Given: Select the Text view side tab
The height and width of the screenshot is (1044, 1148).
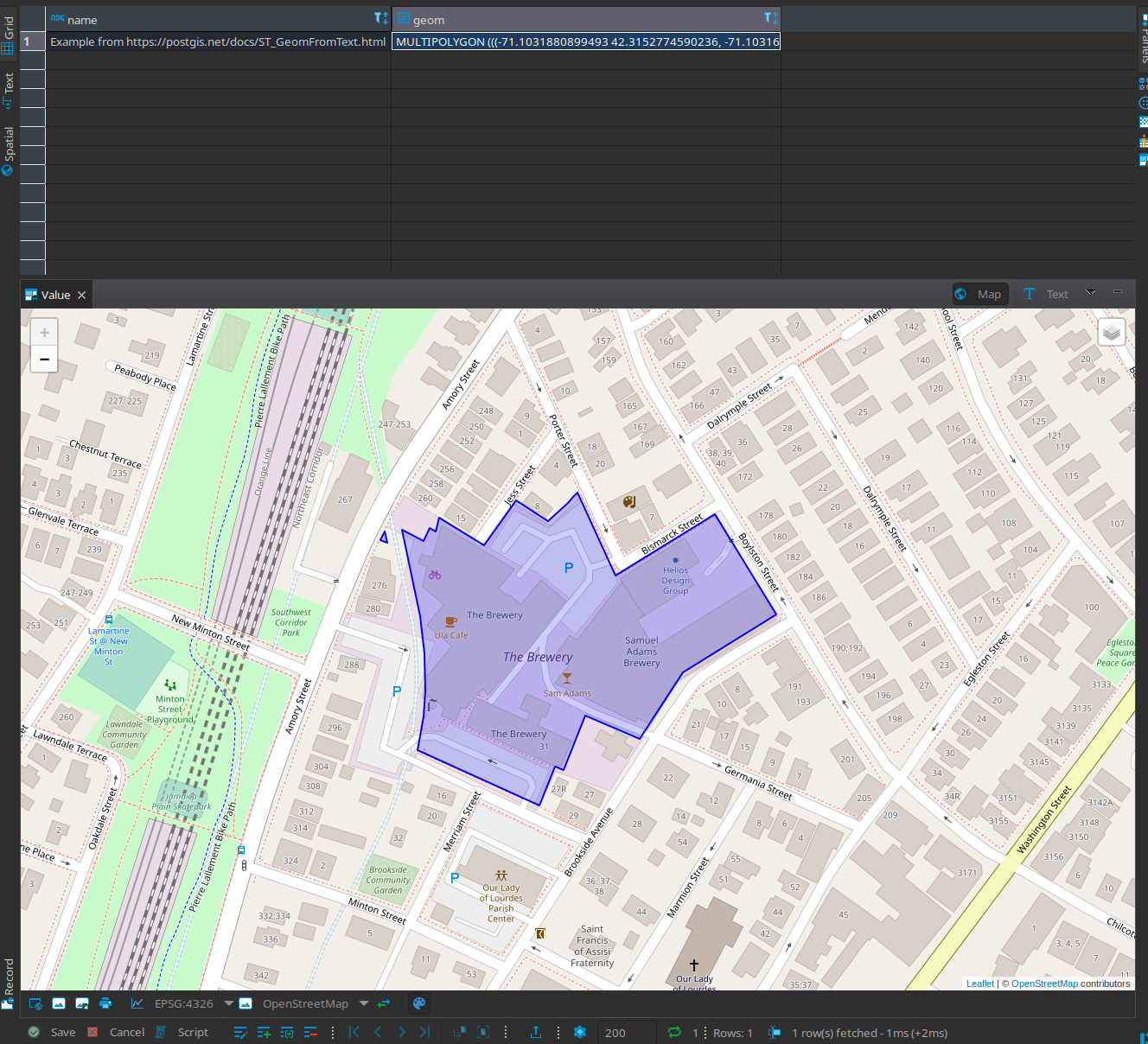Looking at the screenshot, I should coord(8,91).
